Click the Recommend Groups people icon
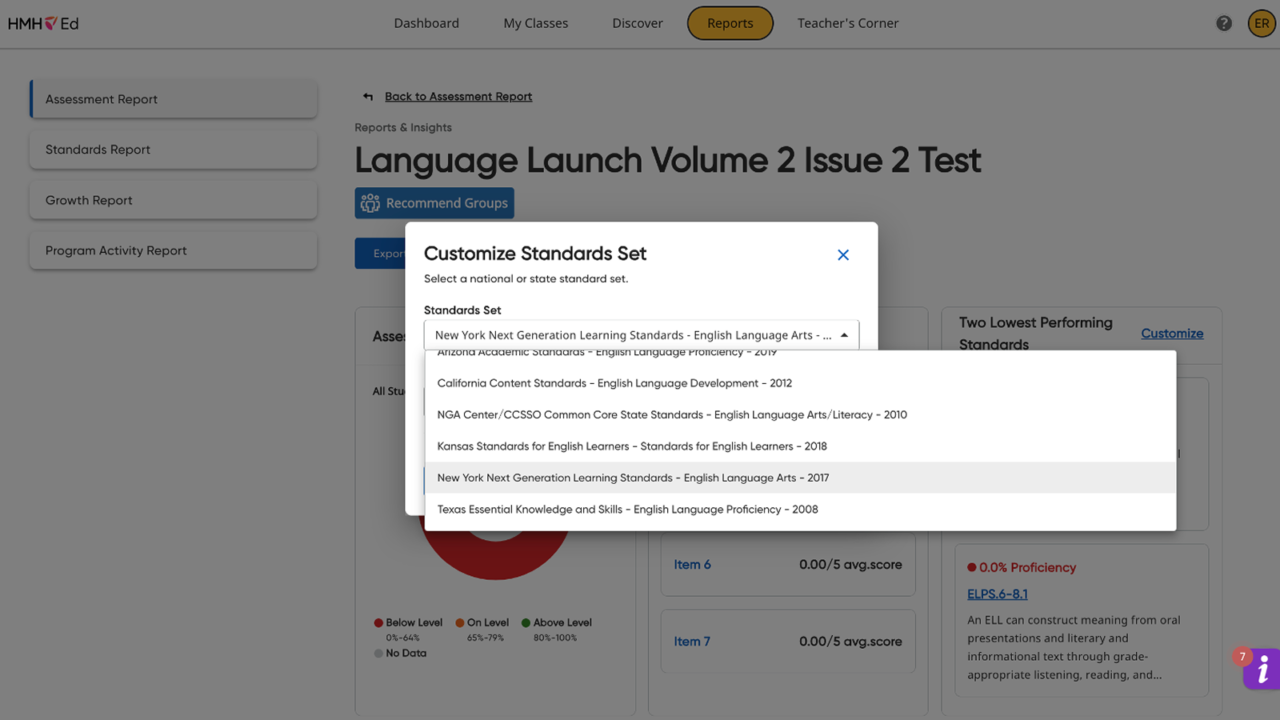1280x720 pixels. (x=369, y=202)
